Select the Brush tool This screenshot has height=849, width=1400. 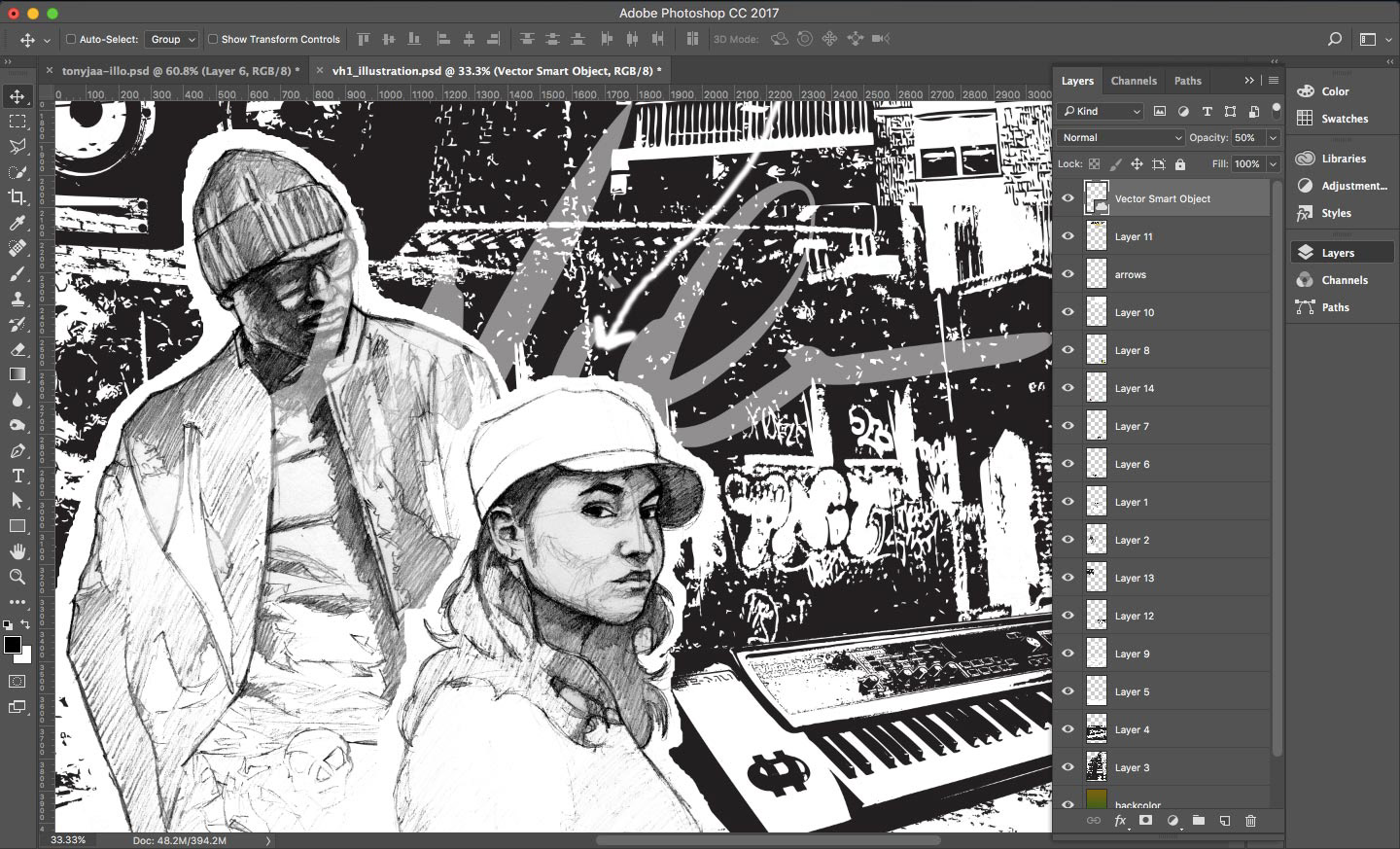click(17, 274)
